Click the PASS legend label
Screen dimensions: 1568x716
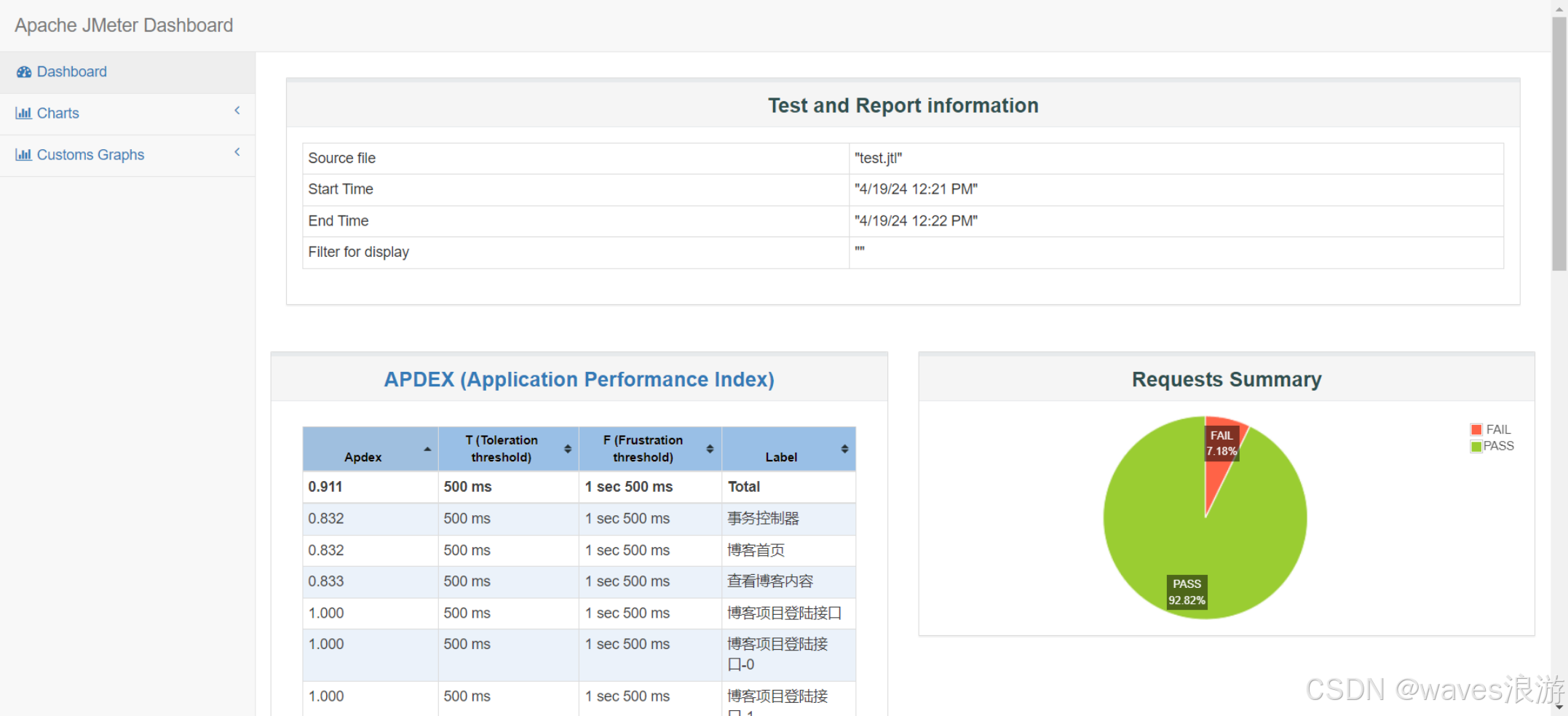click(x=1499, y=446)
